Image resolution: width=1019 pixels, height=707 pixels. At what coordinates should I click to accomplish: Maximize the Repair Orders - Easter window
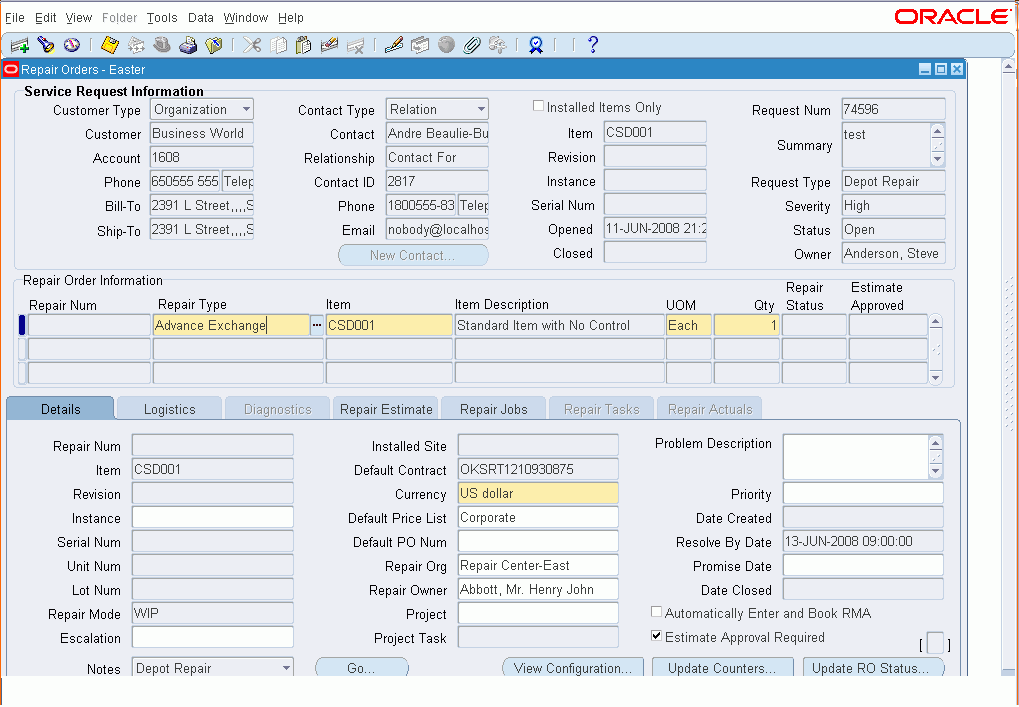pos(940,69)
